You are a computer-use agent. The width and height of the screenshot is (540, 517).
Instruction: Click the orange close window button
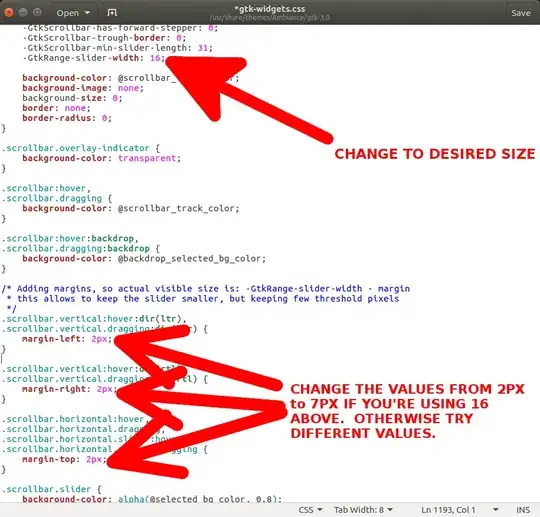[x=9, y=13]
